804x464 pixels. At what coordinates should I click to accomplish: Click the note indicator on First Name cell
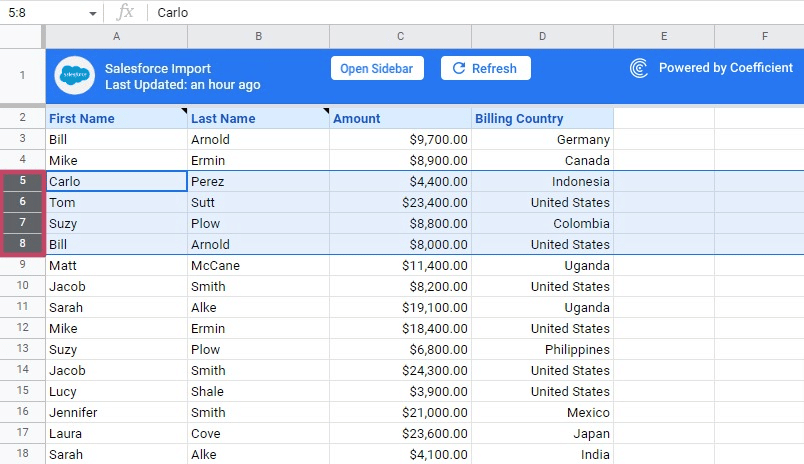pyautogui.click(x=184, y=111)
